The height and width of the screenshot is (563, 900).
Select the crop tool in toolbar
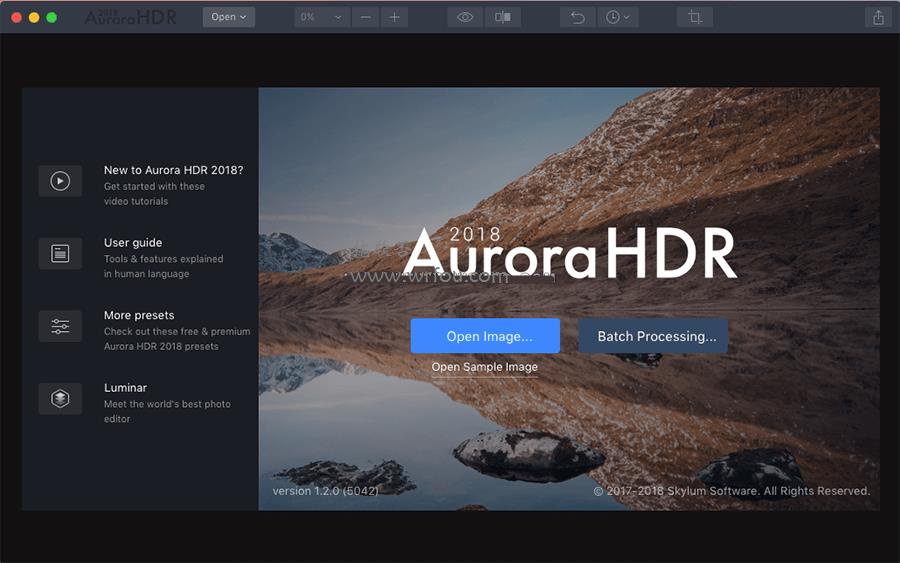pos(695,17)
